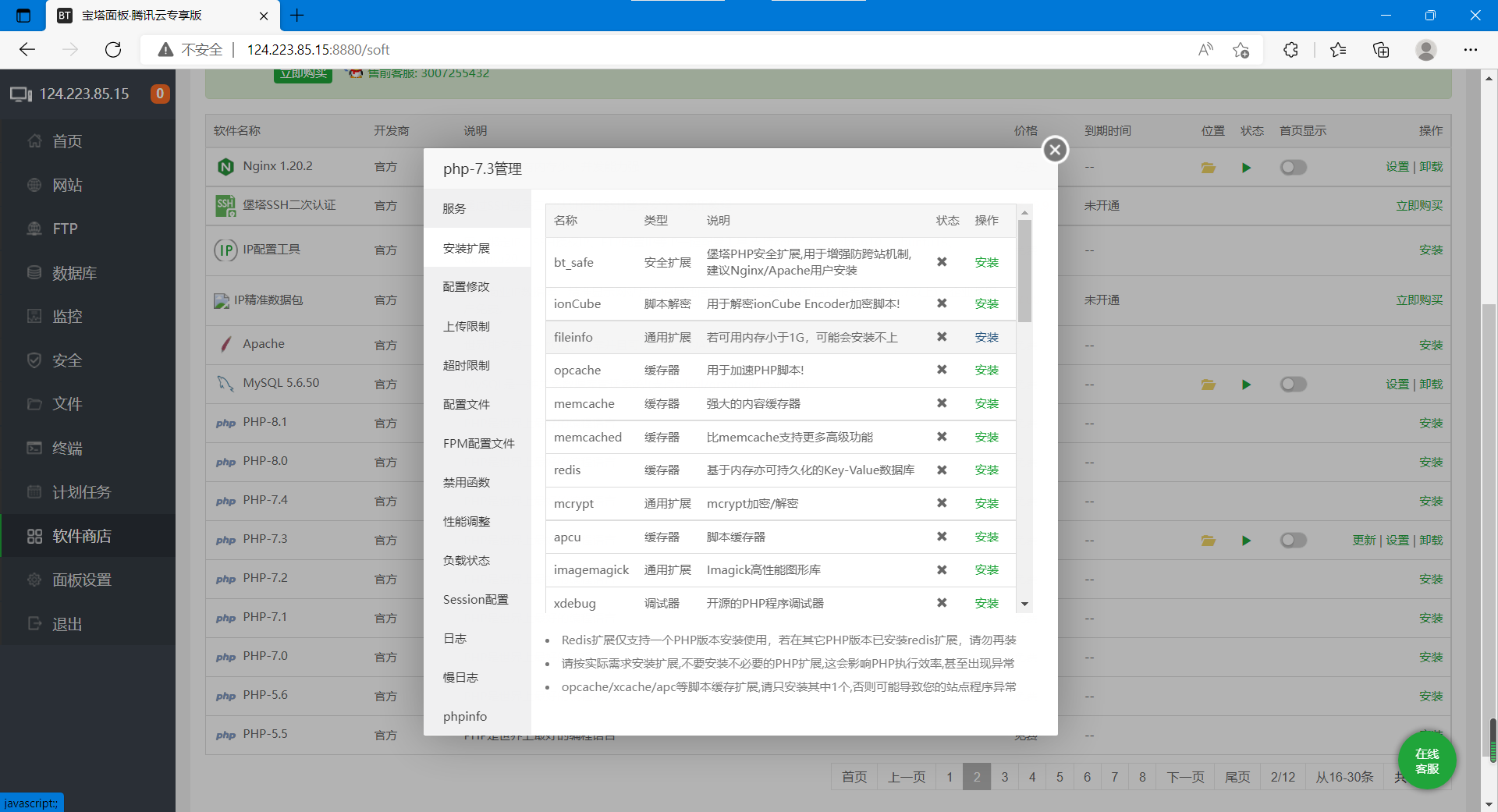The height and width of the screenshot is (812, 1498).
Task: Add page to favorites star icon
Action: [x=1241, y=50]
